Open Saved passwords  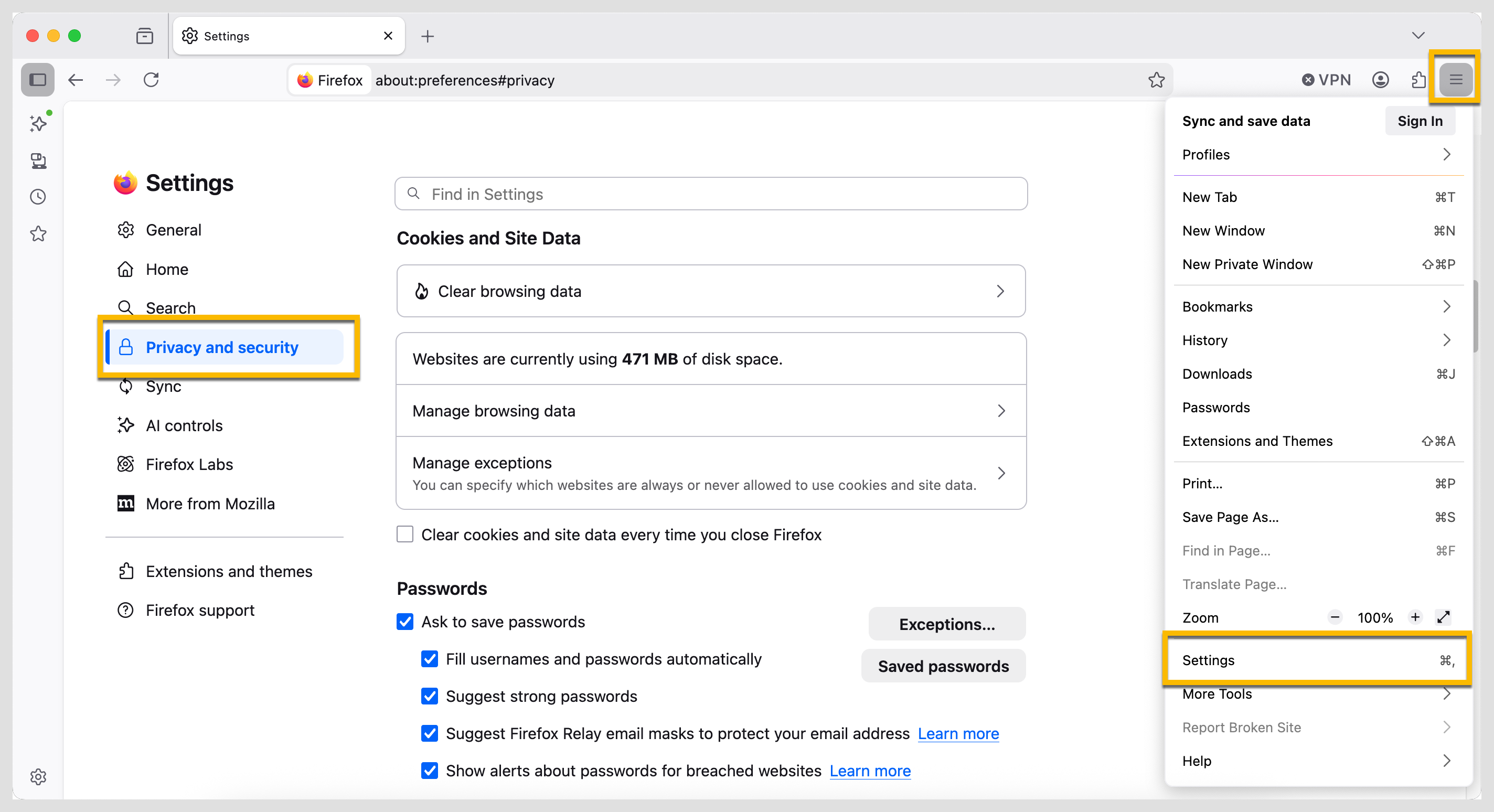[x=943, y=666]
